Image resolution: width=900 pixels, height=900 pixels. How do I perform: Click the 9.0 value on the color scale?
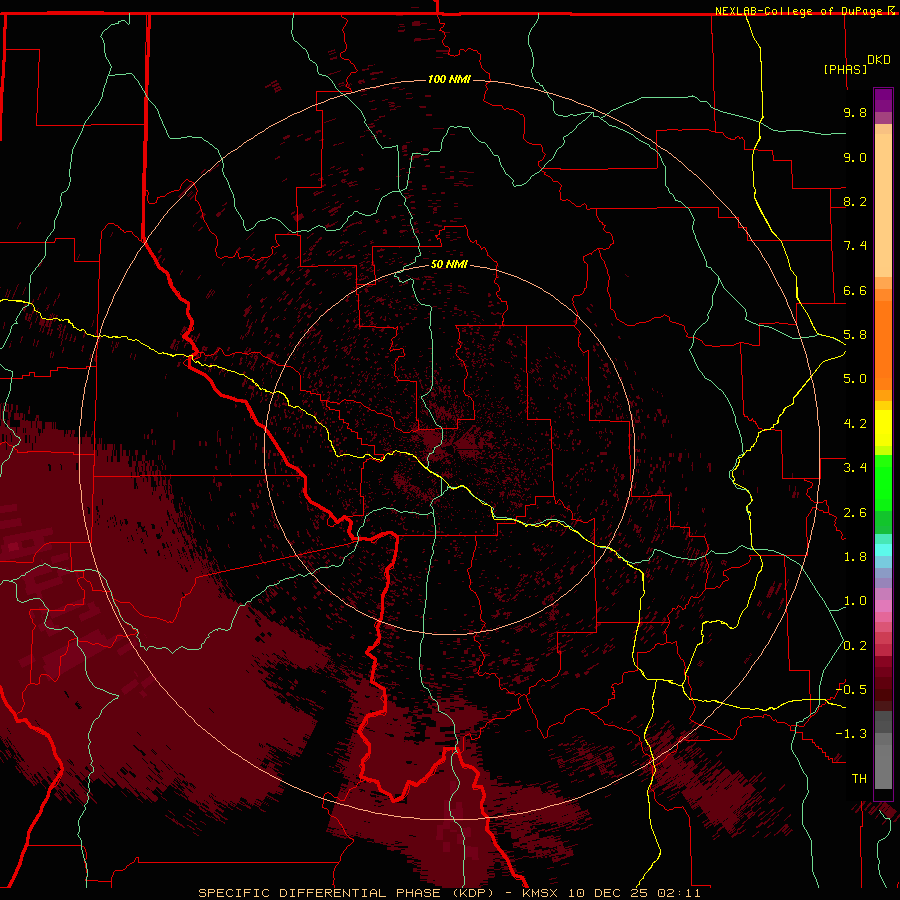click(855, 157)
